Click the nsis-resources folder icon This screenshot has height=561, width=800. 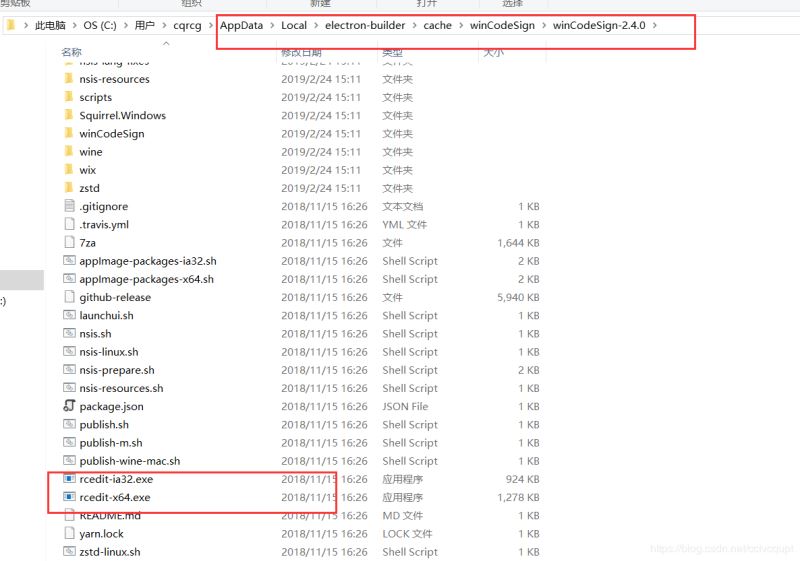[x=69, y=79]
